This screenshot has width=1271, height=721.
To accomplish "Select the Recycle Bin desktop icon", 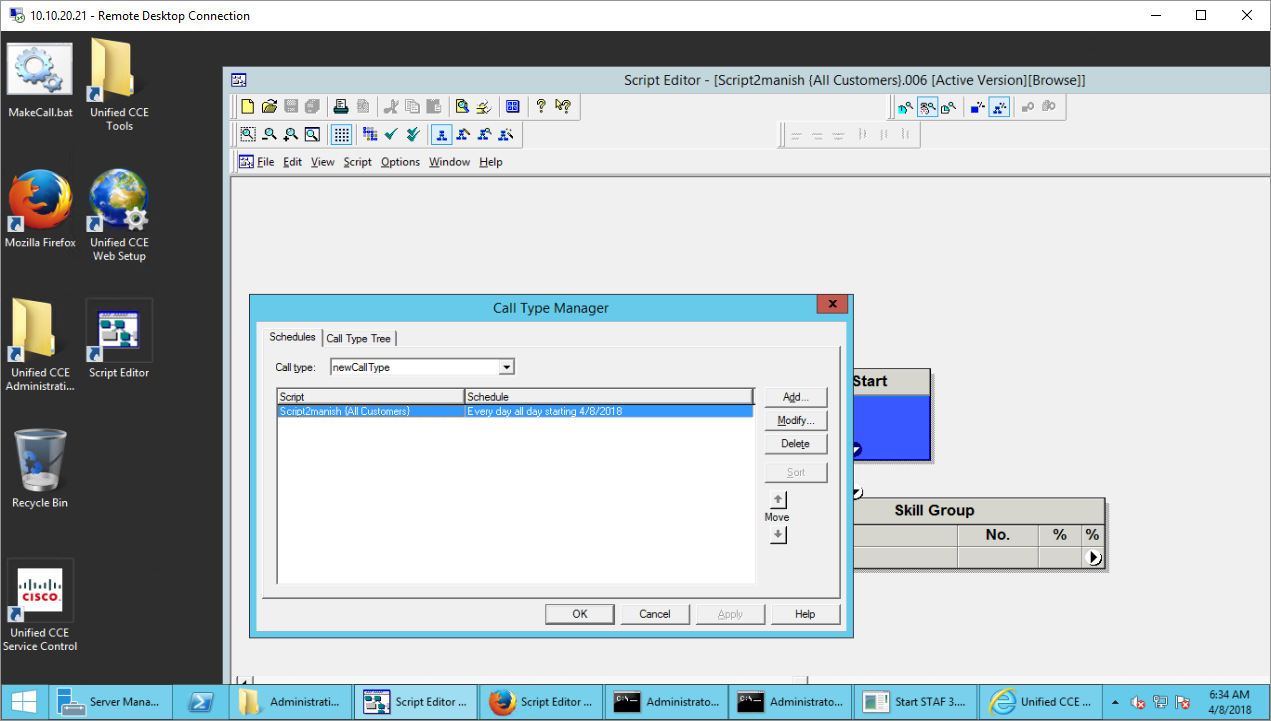I will (40, 470).
